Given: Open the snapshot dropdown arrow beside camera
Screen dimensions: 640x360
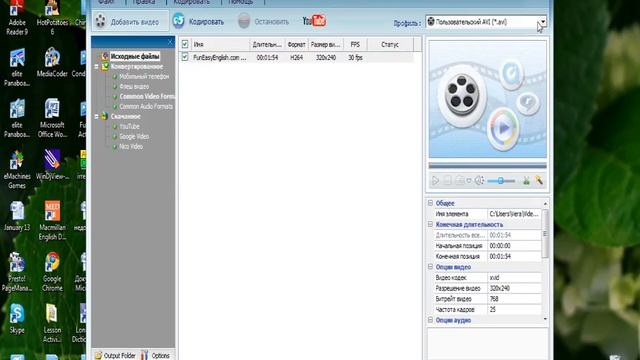Looking at the screenshot, I should coord(469,180).
